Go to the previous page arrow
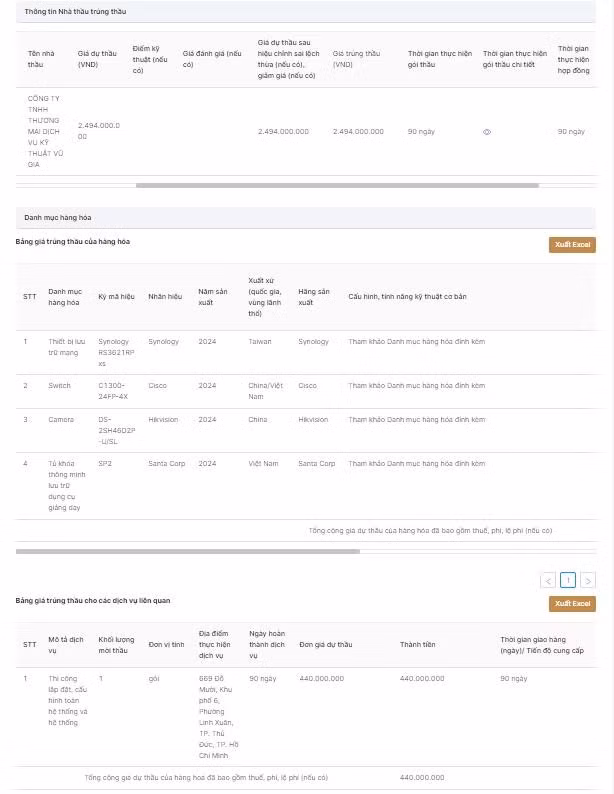The image size is (614, 794). pos(547,580)
